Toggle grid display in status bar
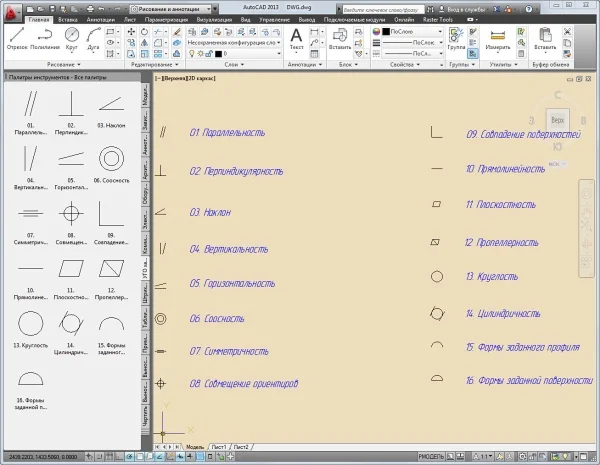The image size is (600, 465). [x=109, y=457]
